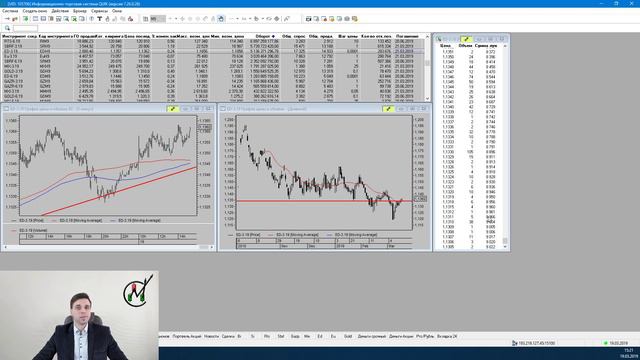The image size is (640, 360).
Task: Toggle the yellow pin button in right daily chart window
Action: [x=388, y=109]
